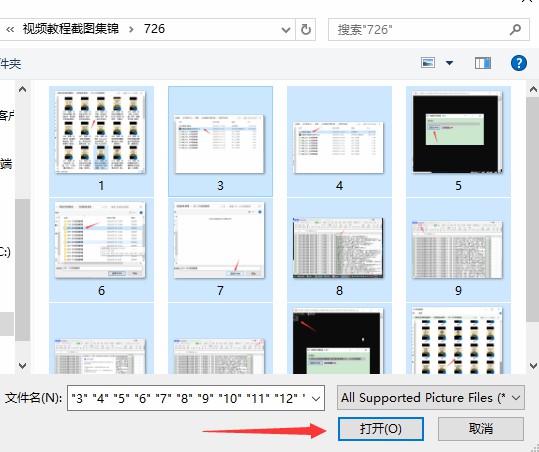This screenshot has height=452, width=539.
Task: Open the help question mark icon
Action: click(518, 63)
